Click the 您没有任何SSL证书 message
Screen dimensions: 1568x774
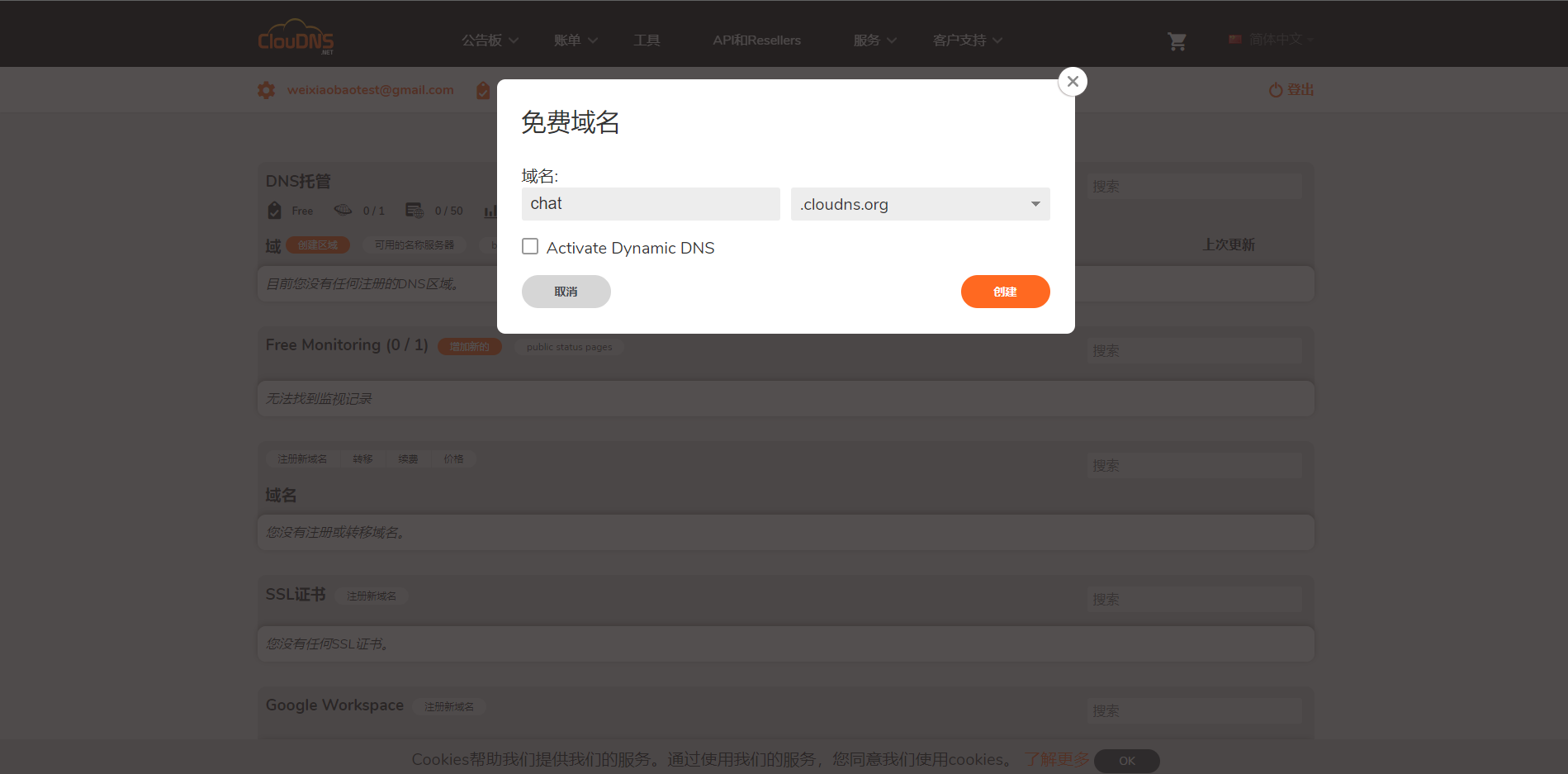coord(327,644)
